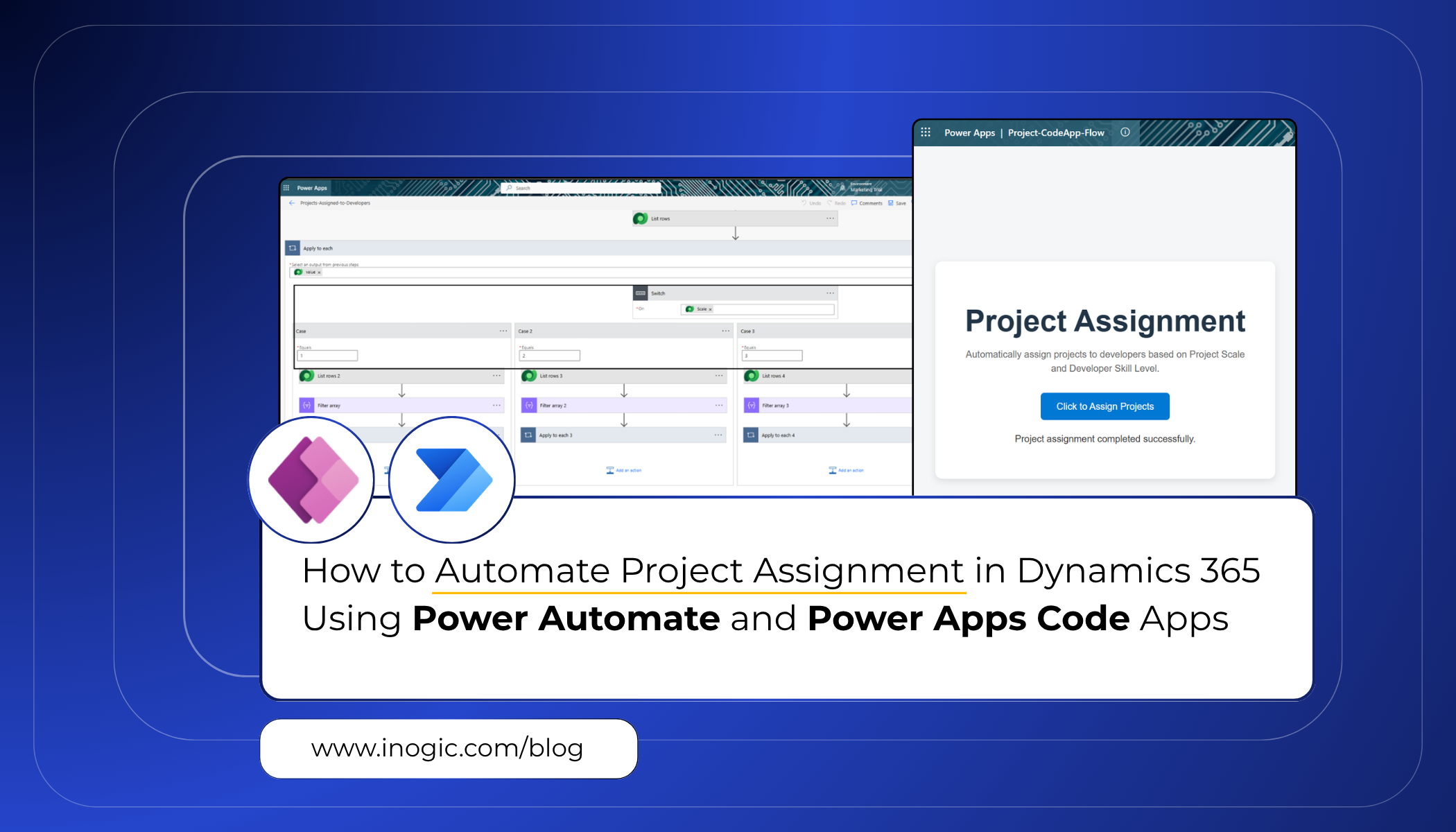The width and height of the screenshot is (1456, 832).
Task: Click the Power Apps logo circle badge
Action: pyautogui.click(x=312, y=479)
